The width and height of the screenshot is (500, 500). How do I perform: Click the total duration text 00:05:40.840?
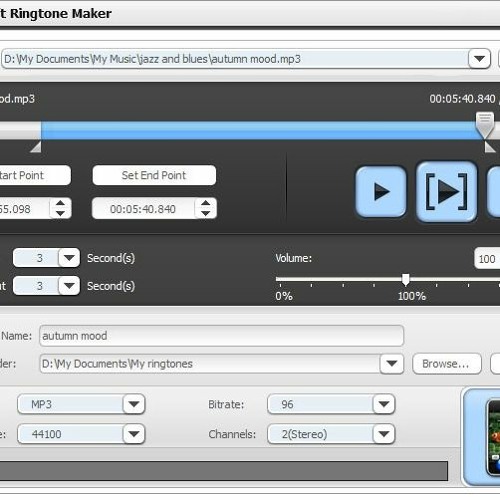tap(462, 99)
